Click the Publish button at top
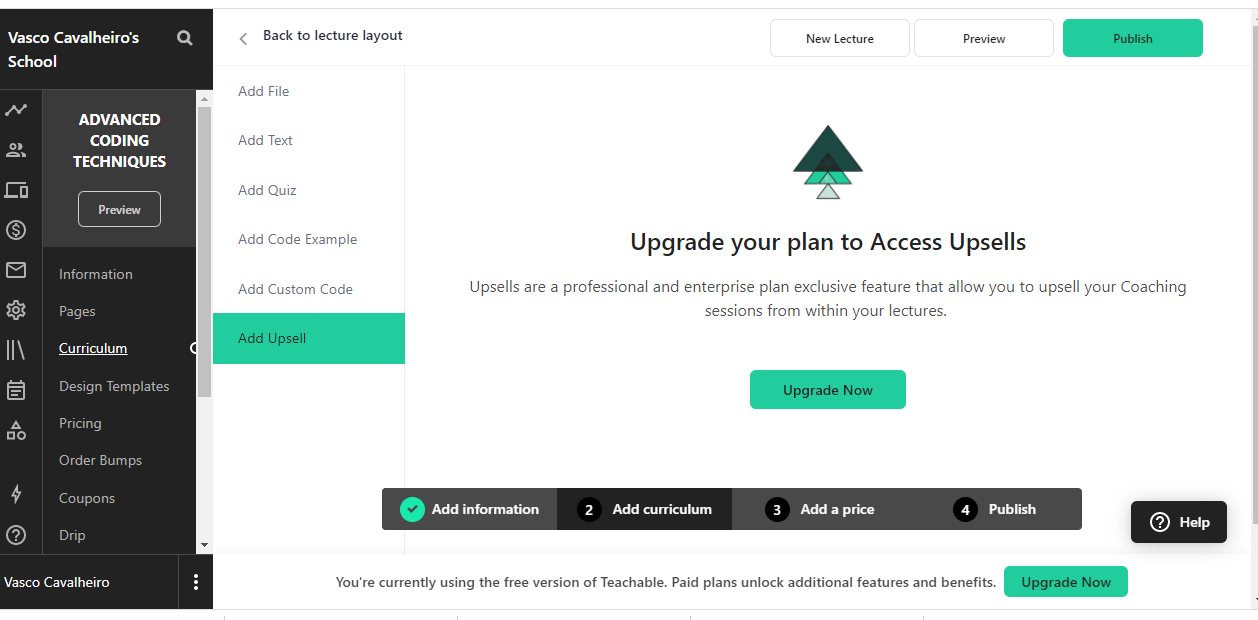The image size is (1258, 620). click(x=1133, y=38)
